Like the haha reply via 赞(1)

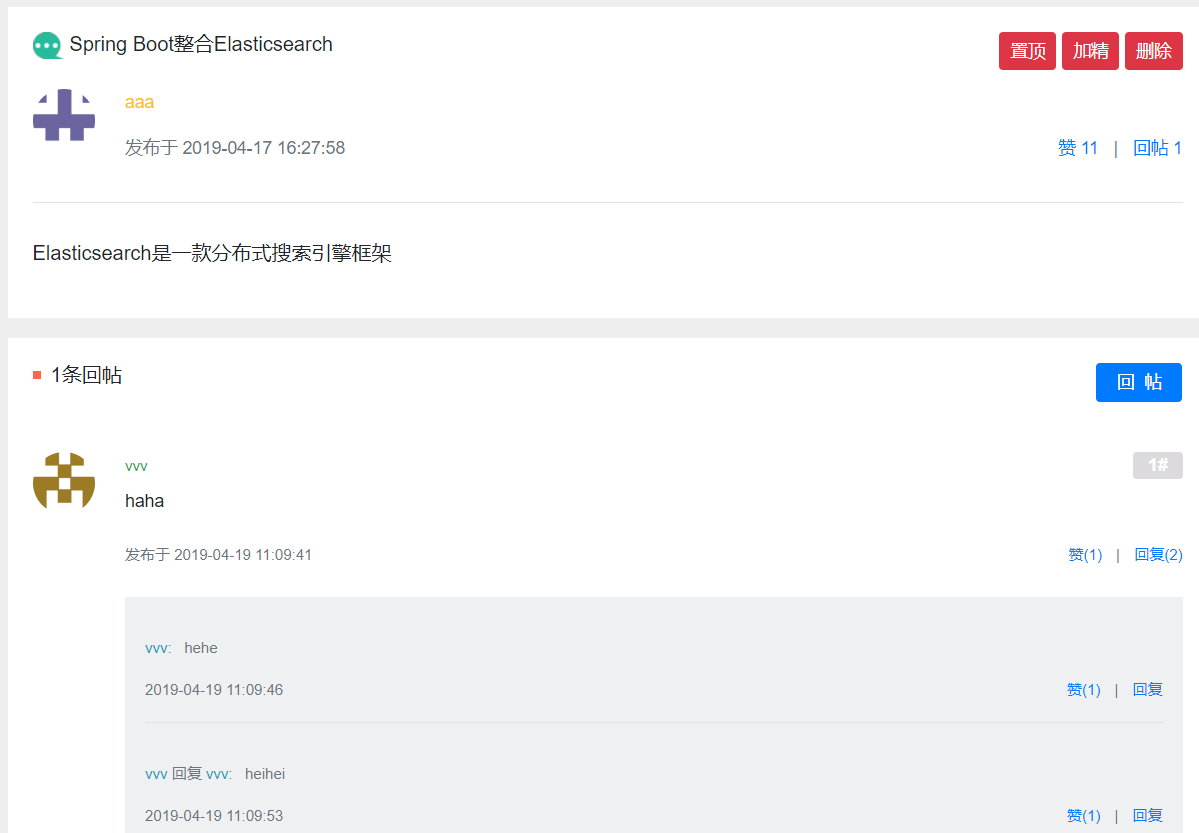coord(1085,555)
